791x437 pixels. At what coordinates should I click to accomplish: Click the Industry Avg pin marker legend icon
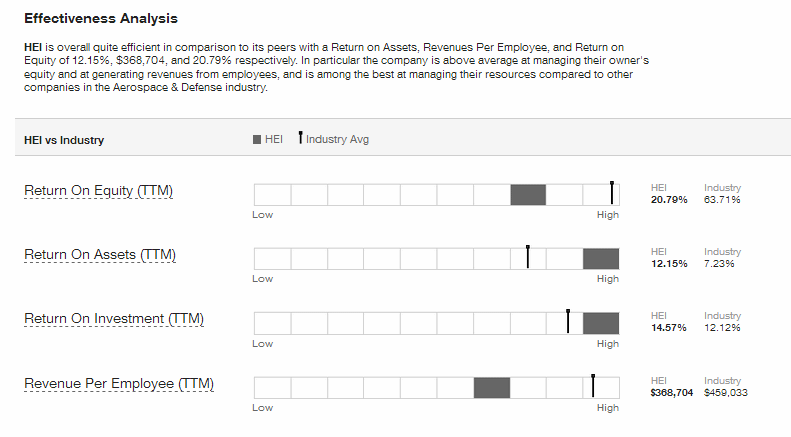click(300, 137)
